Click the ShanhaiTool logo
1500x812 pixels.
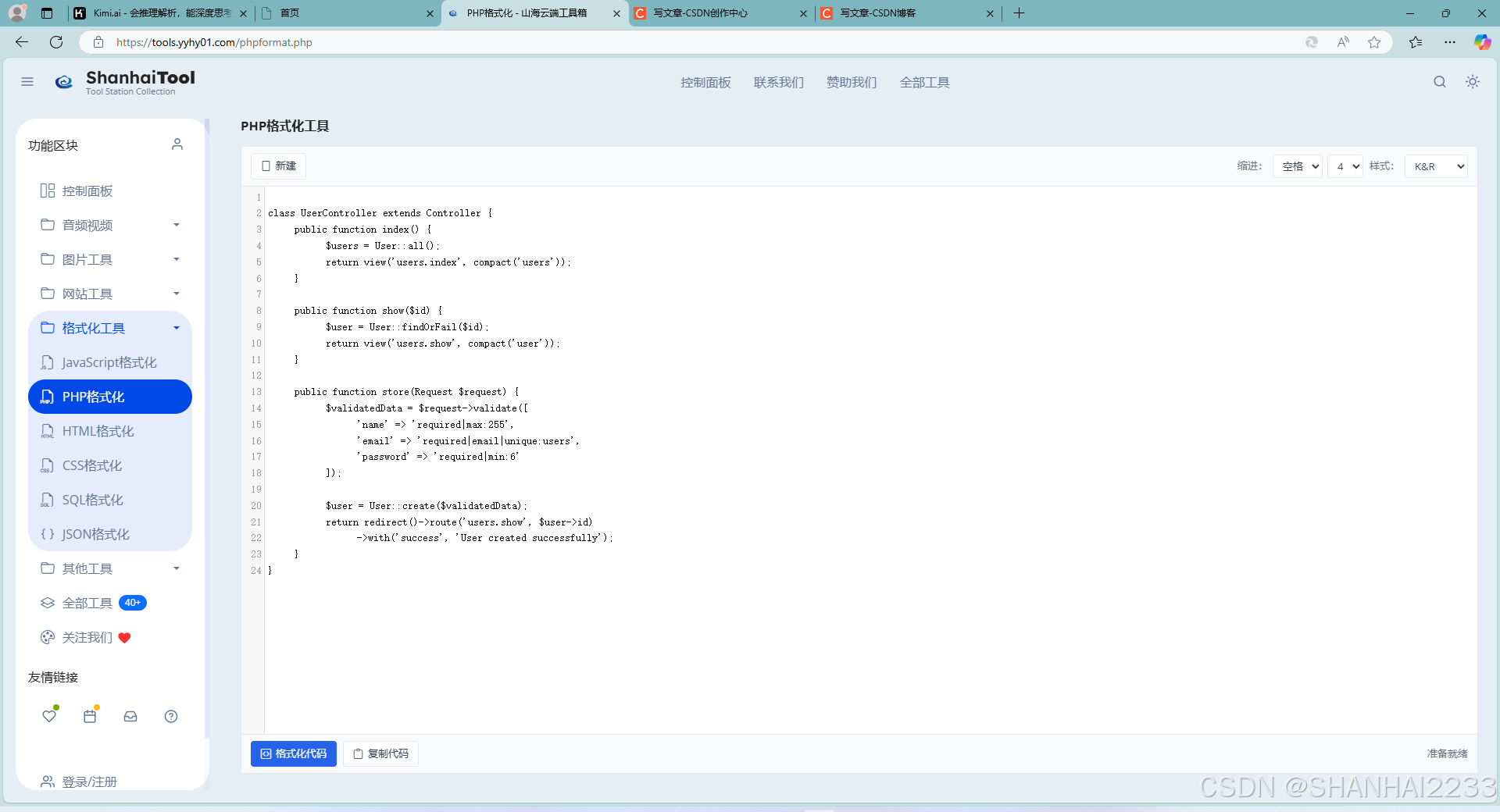point(125,82)
